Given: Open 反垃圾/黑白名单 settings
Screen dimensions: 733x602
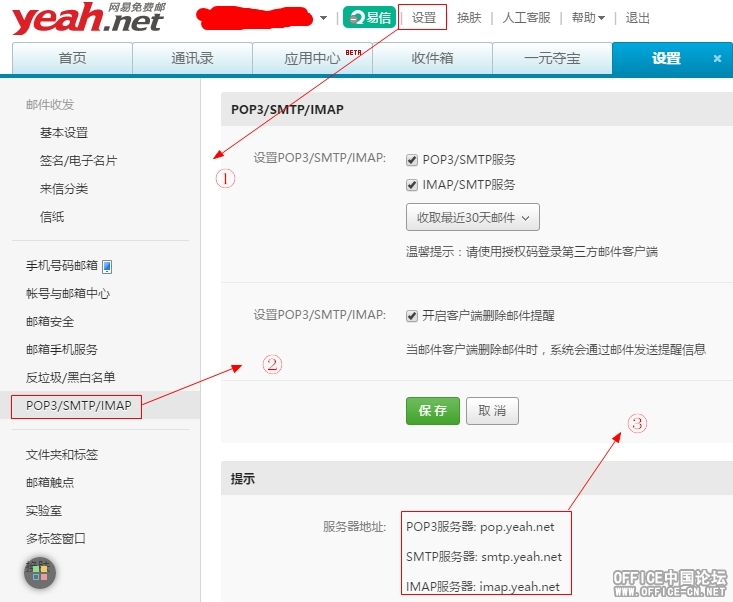Looking at the screenshot, I should [71, 378].
